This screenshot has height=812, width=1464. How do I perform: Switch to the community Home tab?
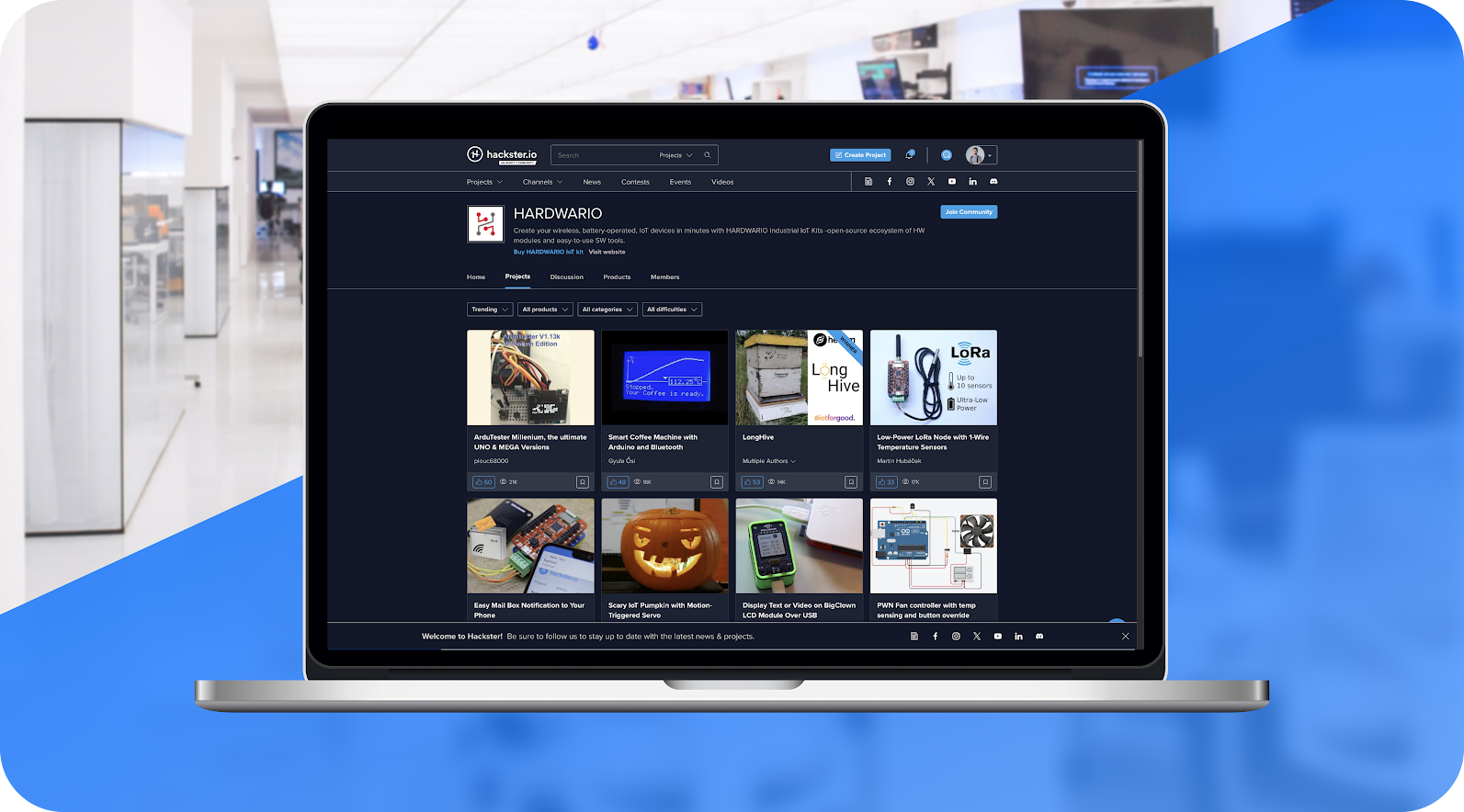(476, 276)
